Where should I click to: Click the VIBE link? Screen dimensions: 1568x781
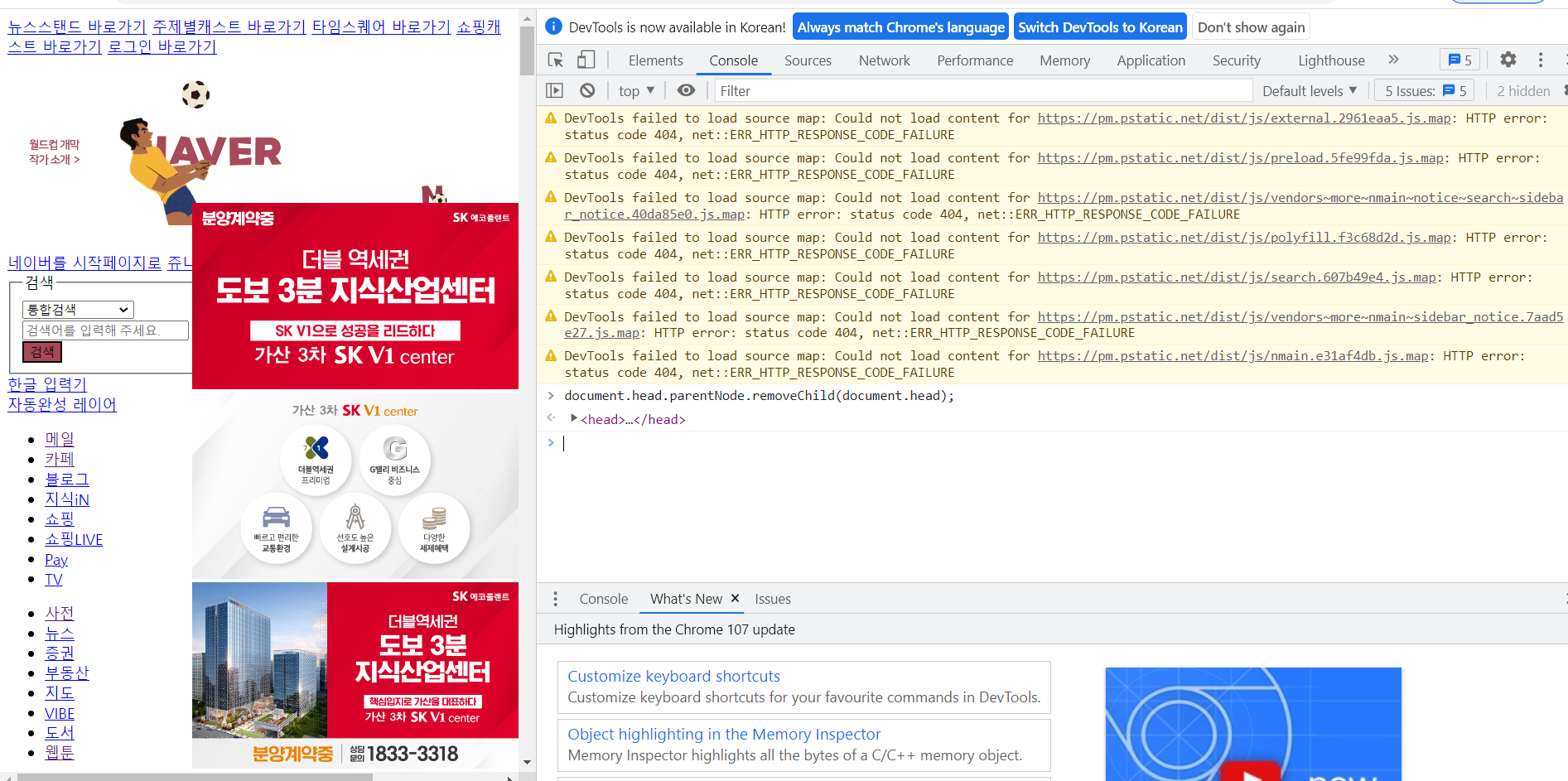pos(60,713)
